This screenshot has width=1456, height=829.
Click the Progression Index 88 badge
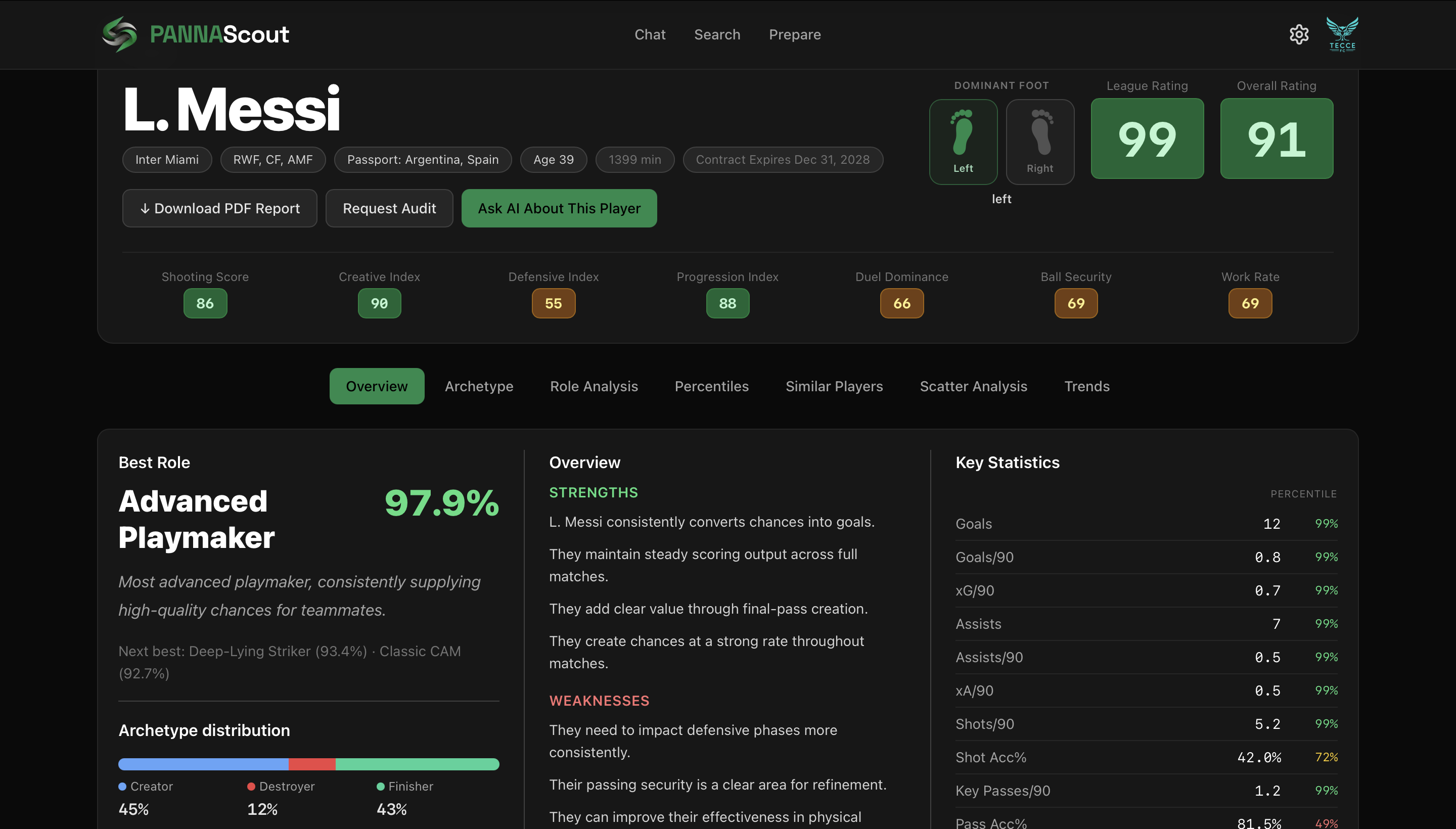pyautogui.click(x=727, y=303)
